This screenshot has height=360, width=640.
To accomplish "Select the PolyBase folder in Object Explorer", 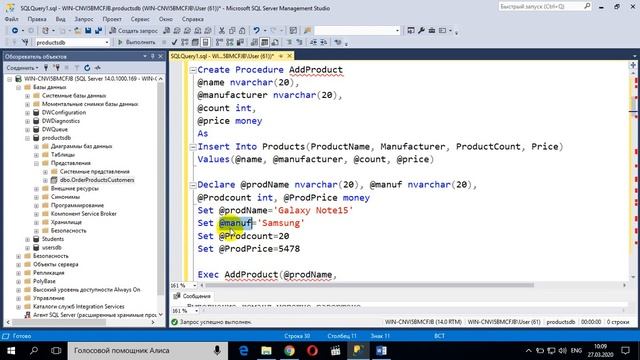I will point(44,281).
